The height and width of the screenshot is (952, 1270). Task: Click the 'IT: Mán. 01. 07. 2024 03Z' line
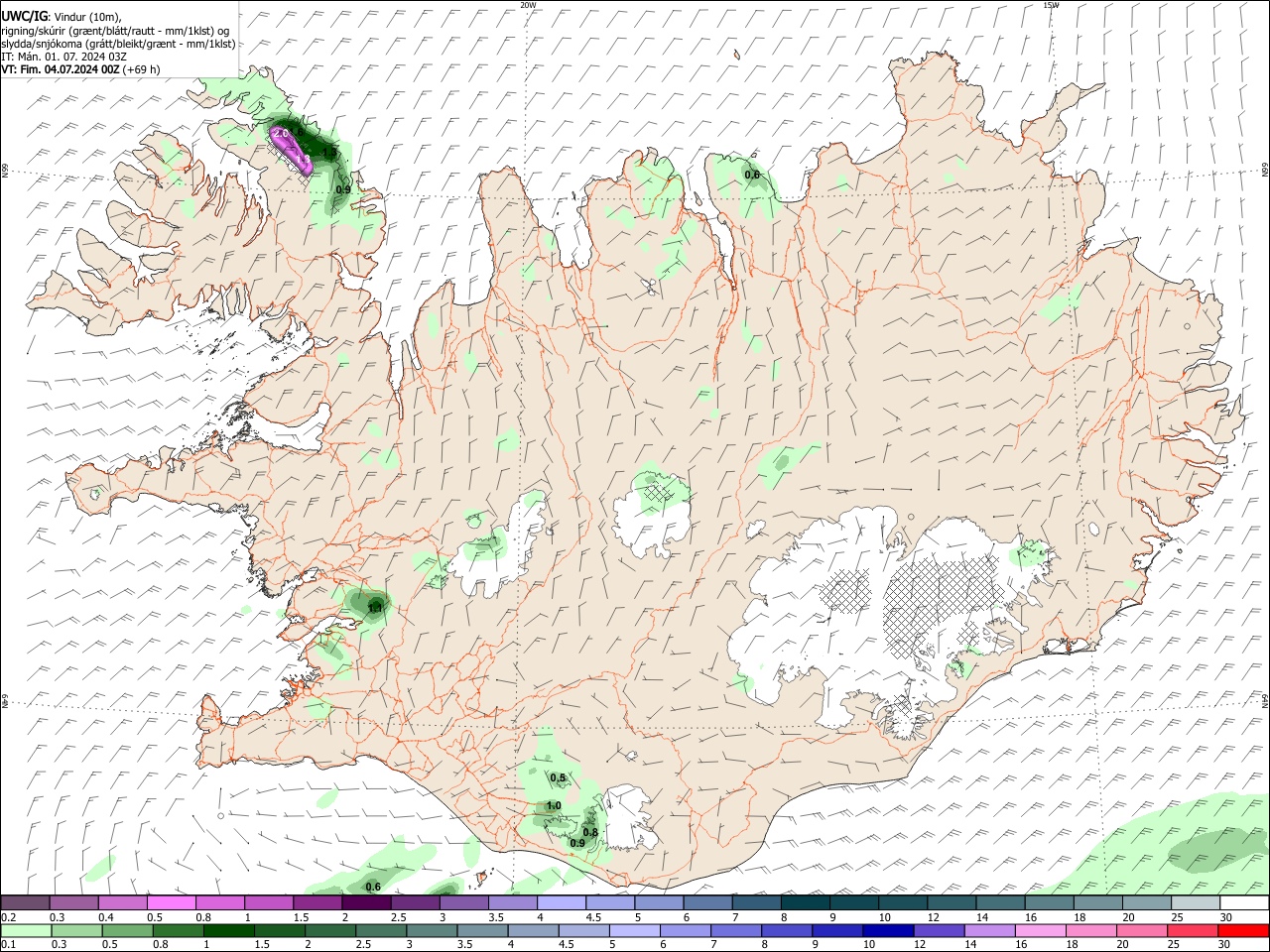pos(63,57)
